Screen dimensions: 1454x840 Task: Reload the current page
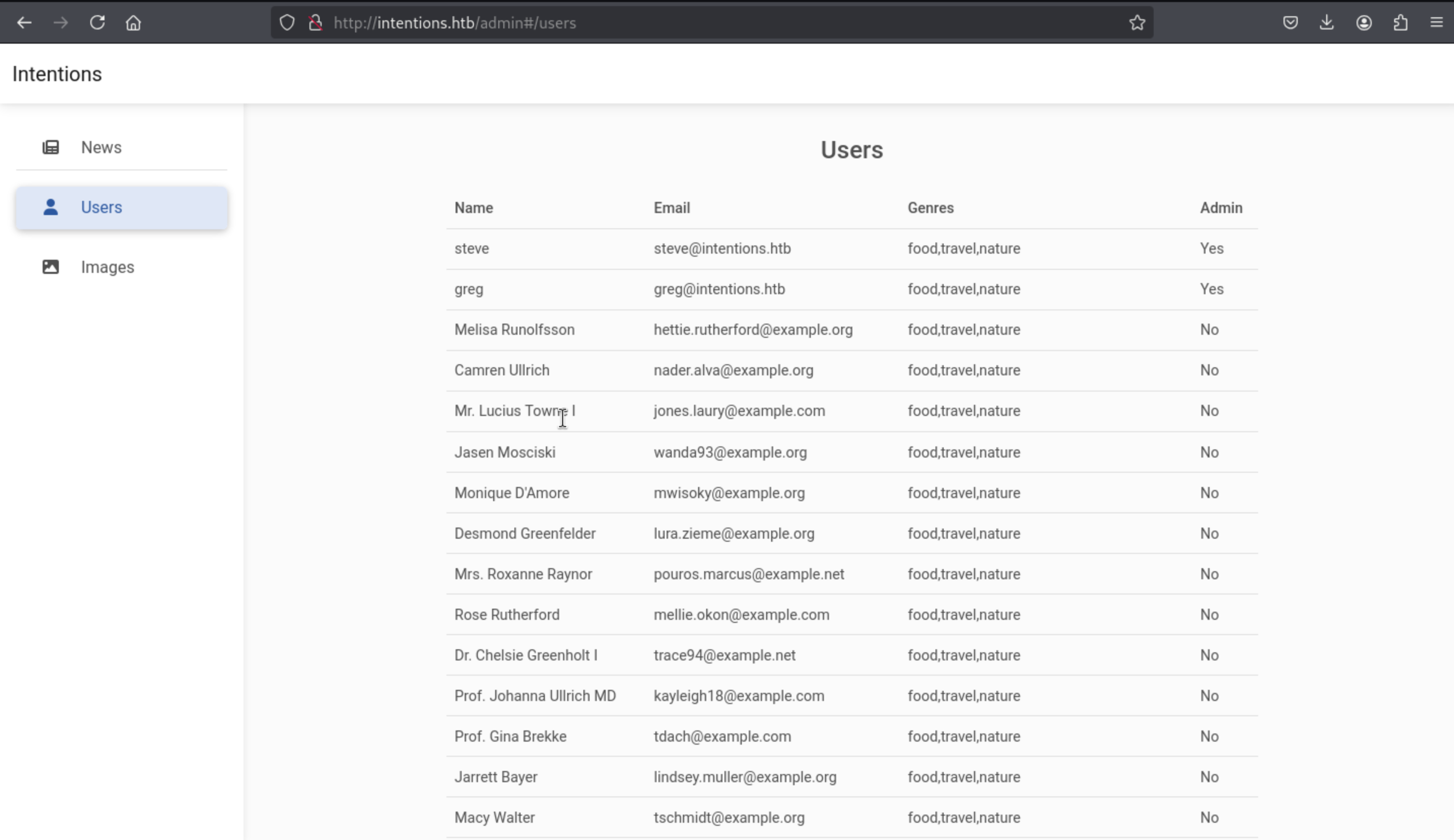coord(97,22)
